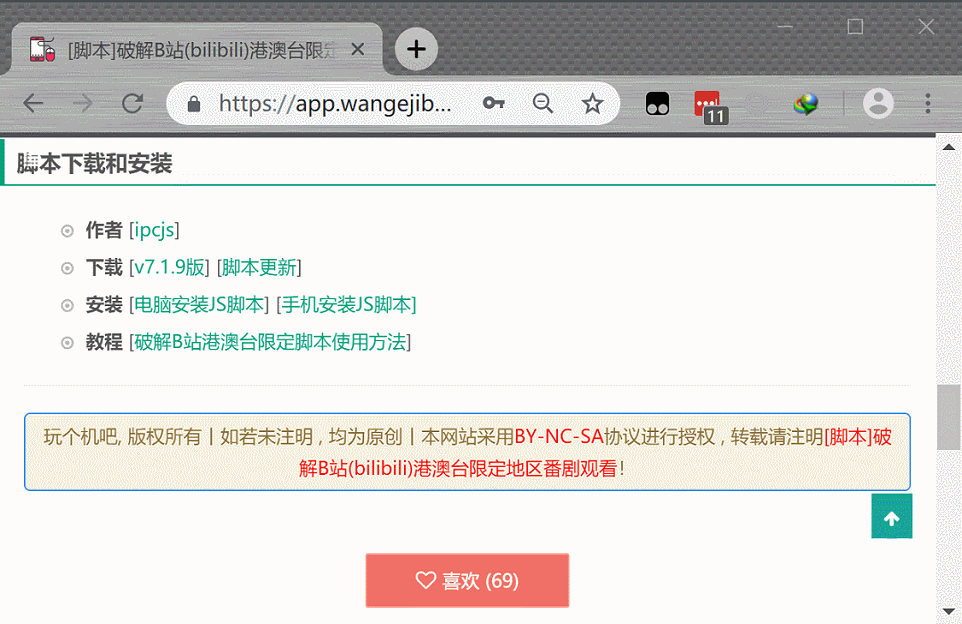Click the green back-to-top arrow button
The image size is (962, 624).
pyautogui.click(x=891, y=517)
